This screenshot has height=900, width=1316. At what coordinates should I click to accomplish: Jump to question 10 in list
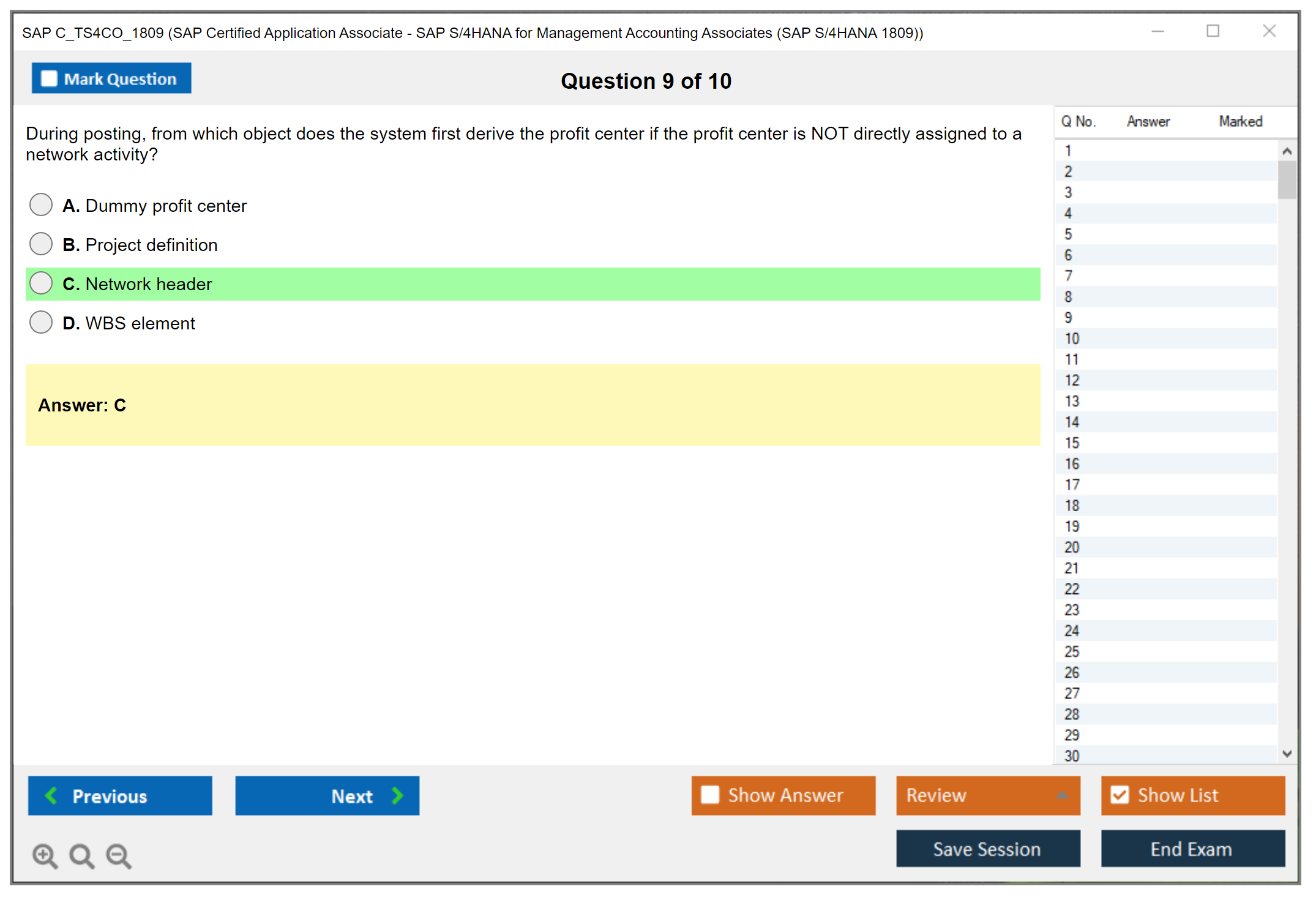1072,339
